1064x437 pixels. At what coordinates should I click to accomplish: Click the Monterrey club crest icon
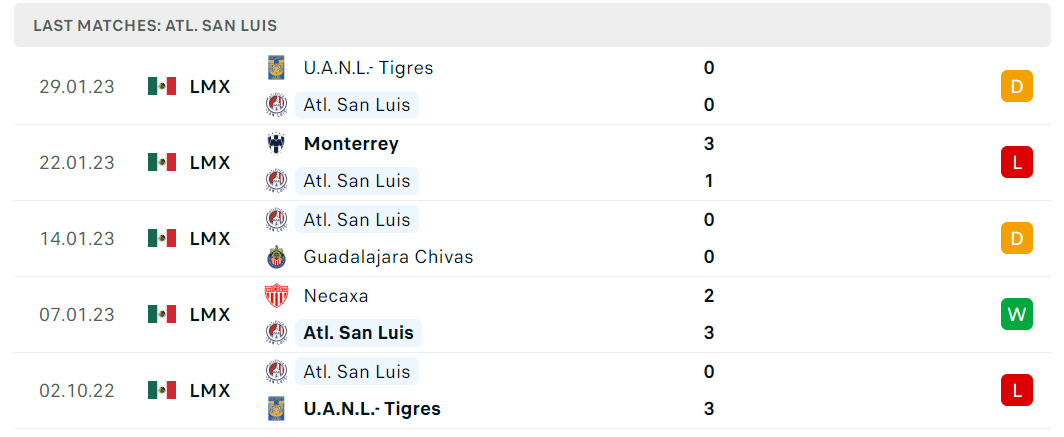[276, 144]
